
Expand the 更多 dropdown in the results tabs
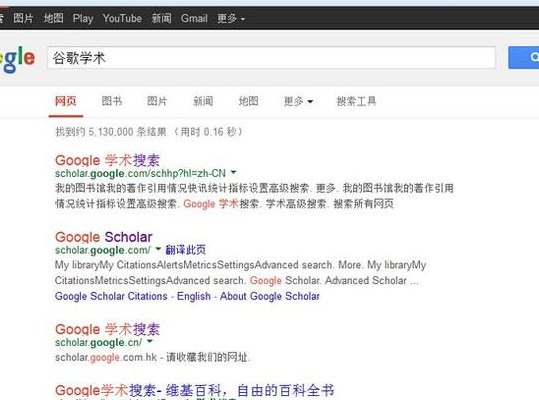pos(298,101)
